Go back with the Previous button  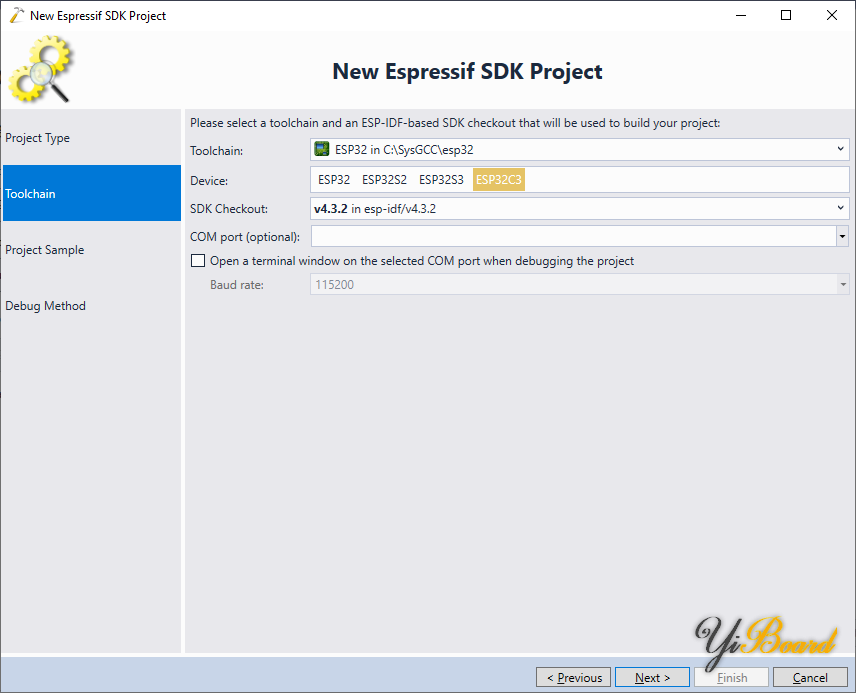573,677
